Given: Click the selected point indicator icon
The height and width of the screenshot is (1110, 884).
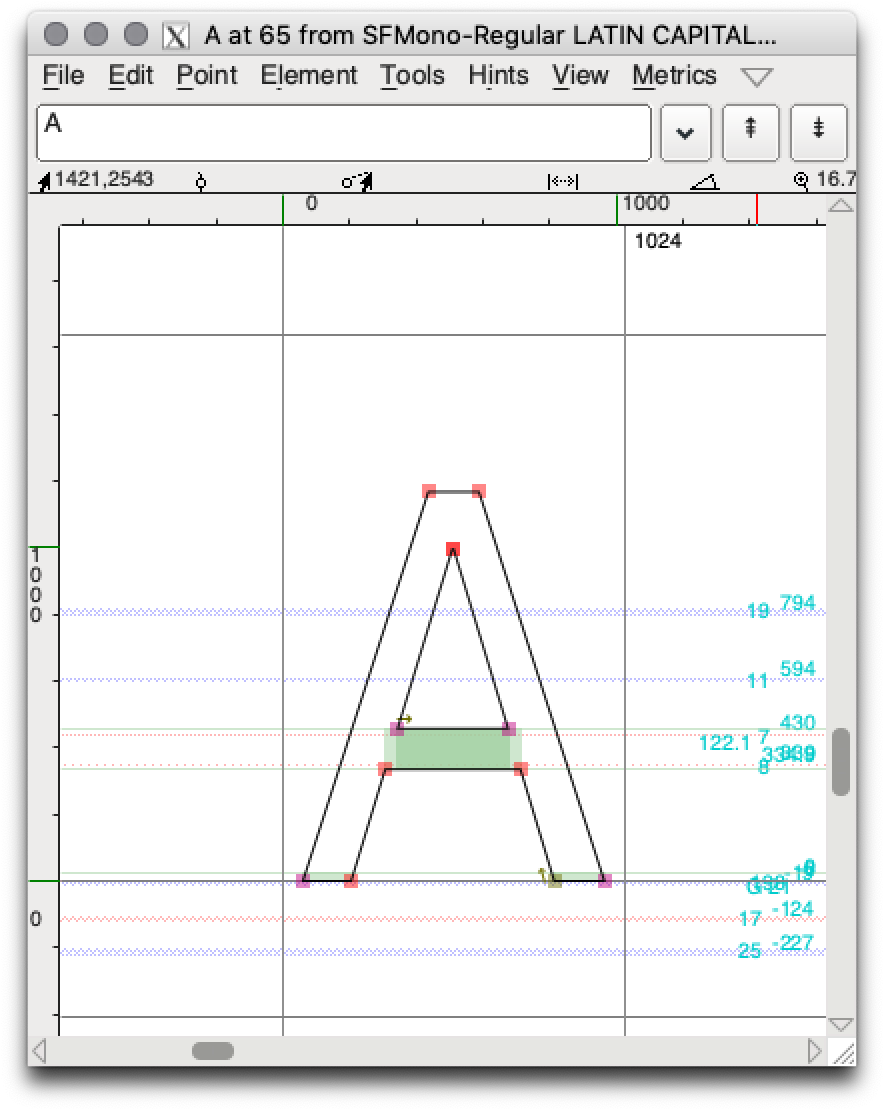Looking at the screenshot, I should [x=201, y=181].
